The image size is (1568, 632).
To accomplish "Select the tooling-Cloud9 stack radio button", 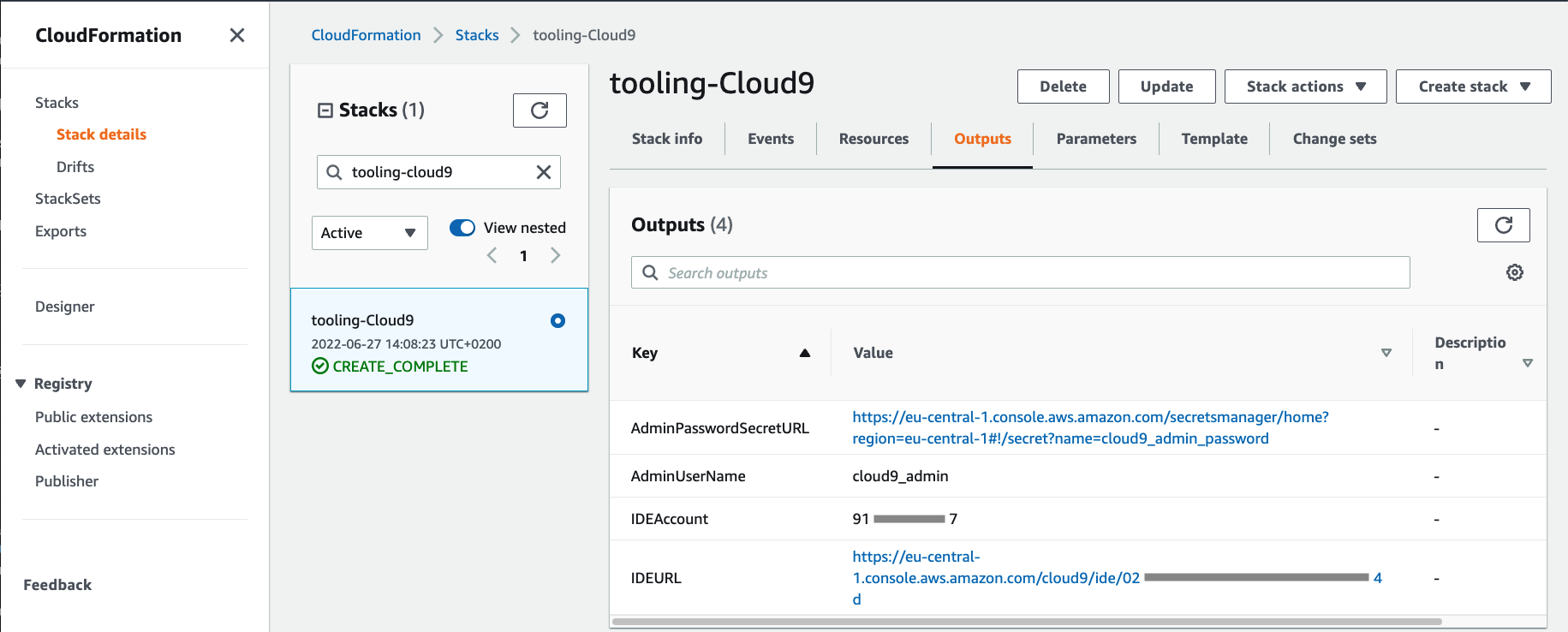I will [x=558, y=320].
